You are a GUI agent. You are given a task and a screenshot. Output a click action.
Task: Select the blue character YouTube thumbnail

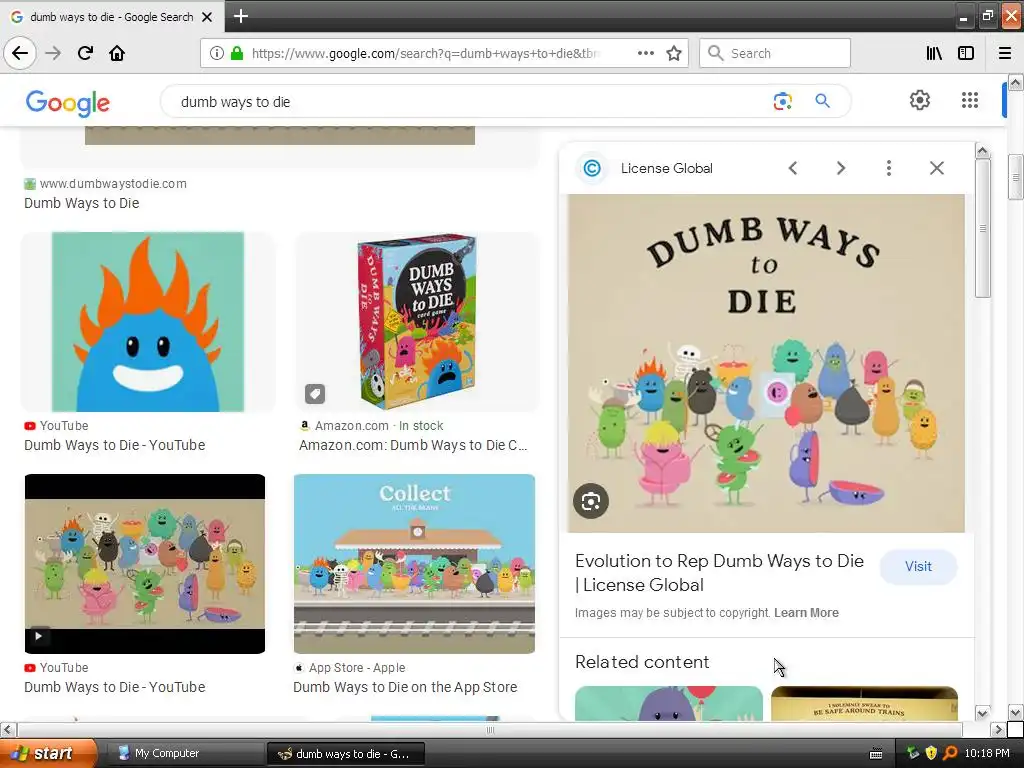click(x=148, y=322)
